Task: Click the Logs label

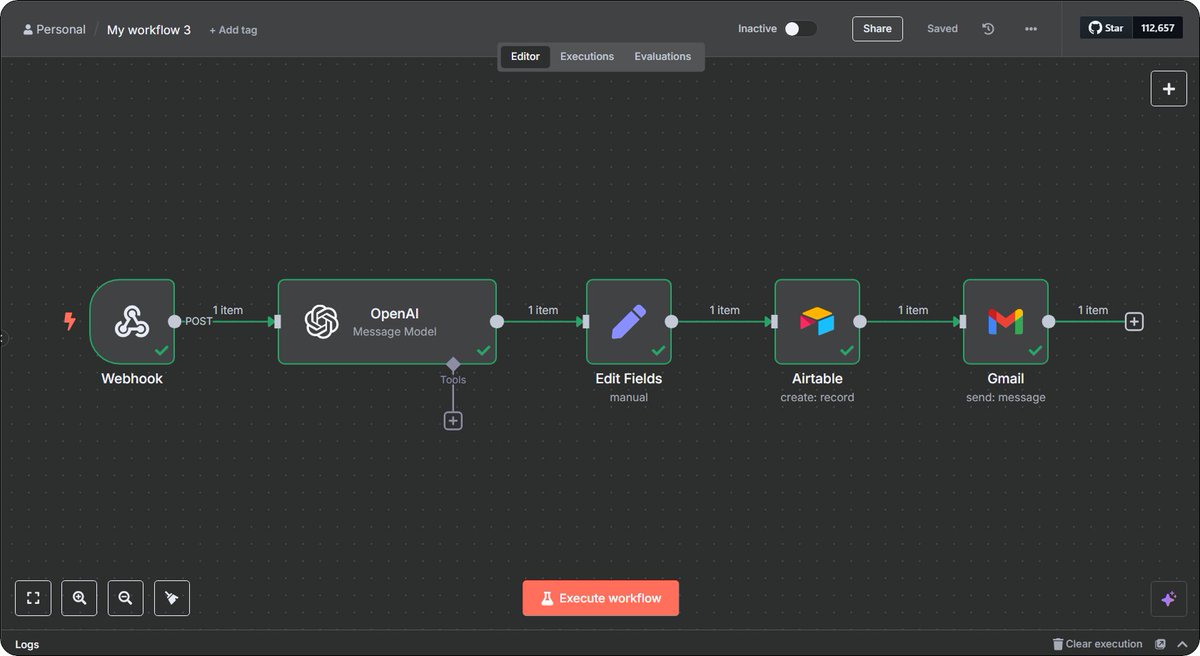Action: (x=27, y=644)
